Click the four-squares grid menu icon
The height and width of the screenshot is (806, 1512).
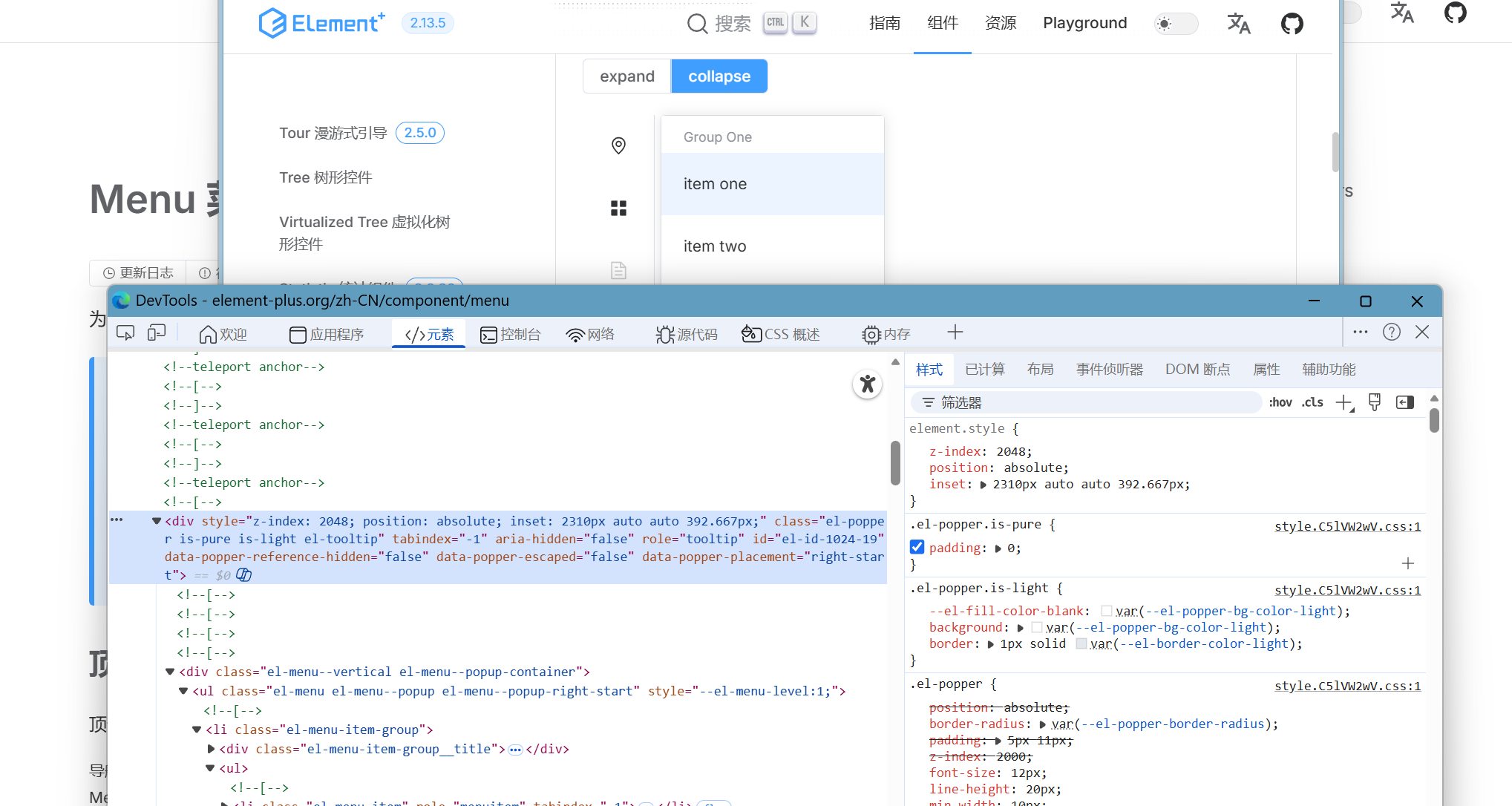point(618,208)
